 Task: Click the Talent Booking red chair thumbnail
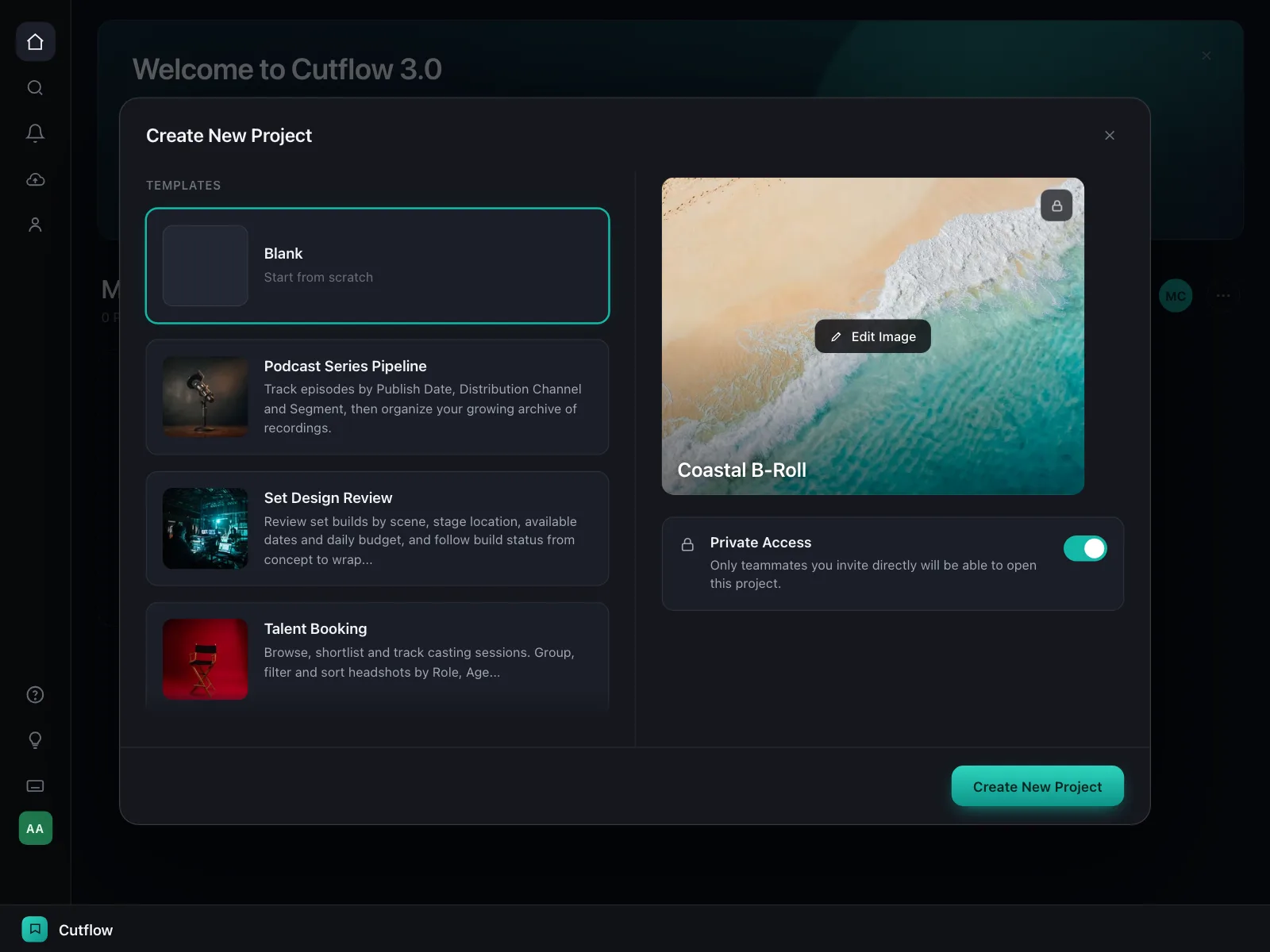click(x=206, y=659)
